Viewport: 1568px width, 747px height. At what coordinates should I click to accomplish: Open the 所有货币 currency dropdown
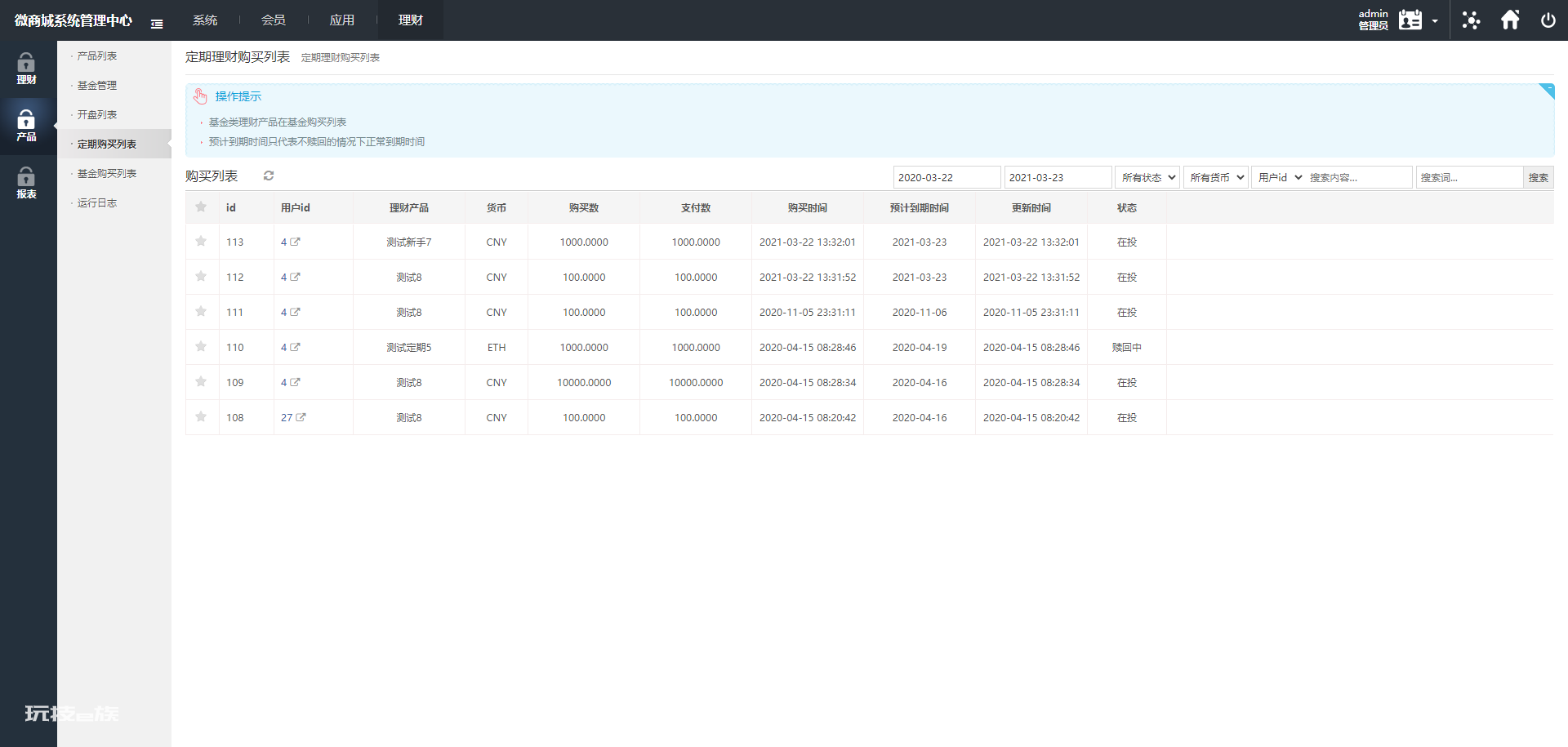pyautogui.click(x=1216, y=177)
